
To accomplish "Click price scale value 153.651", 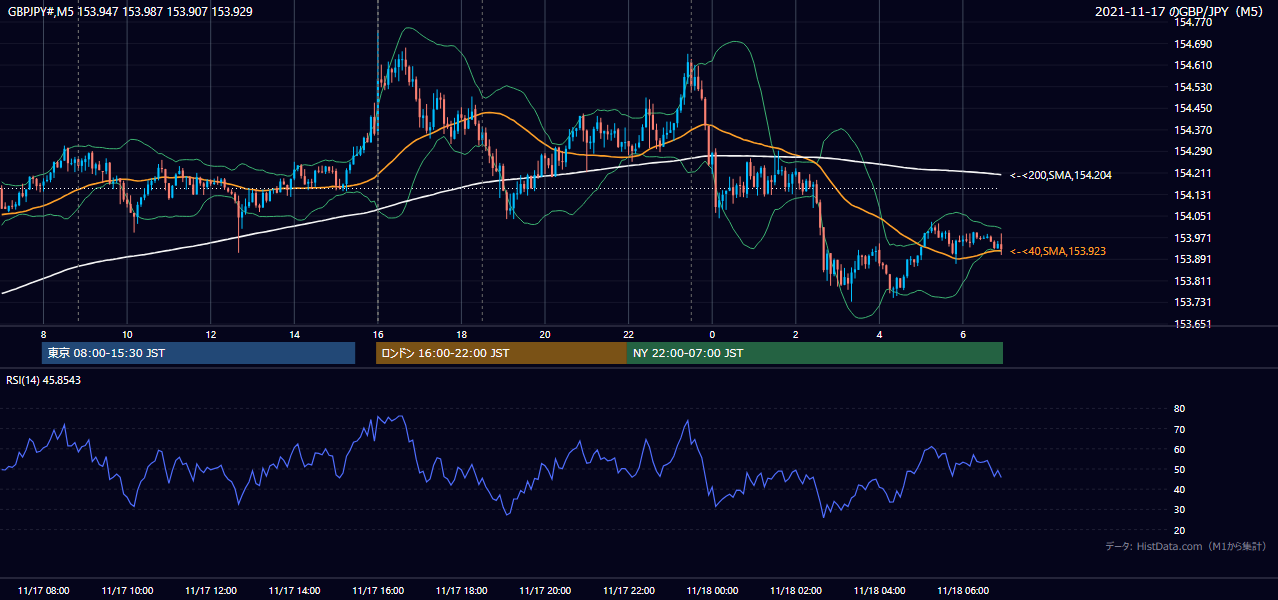I will pyautogui.click(x=1193, y=324).
